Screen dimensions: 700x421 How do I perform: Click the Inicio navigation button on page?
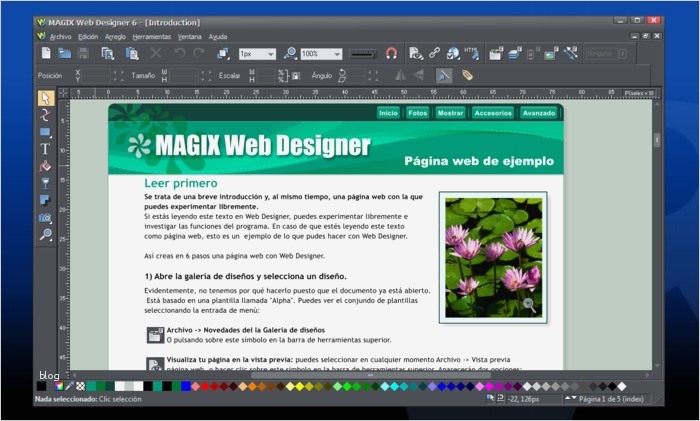click(388, 113)
